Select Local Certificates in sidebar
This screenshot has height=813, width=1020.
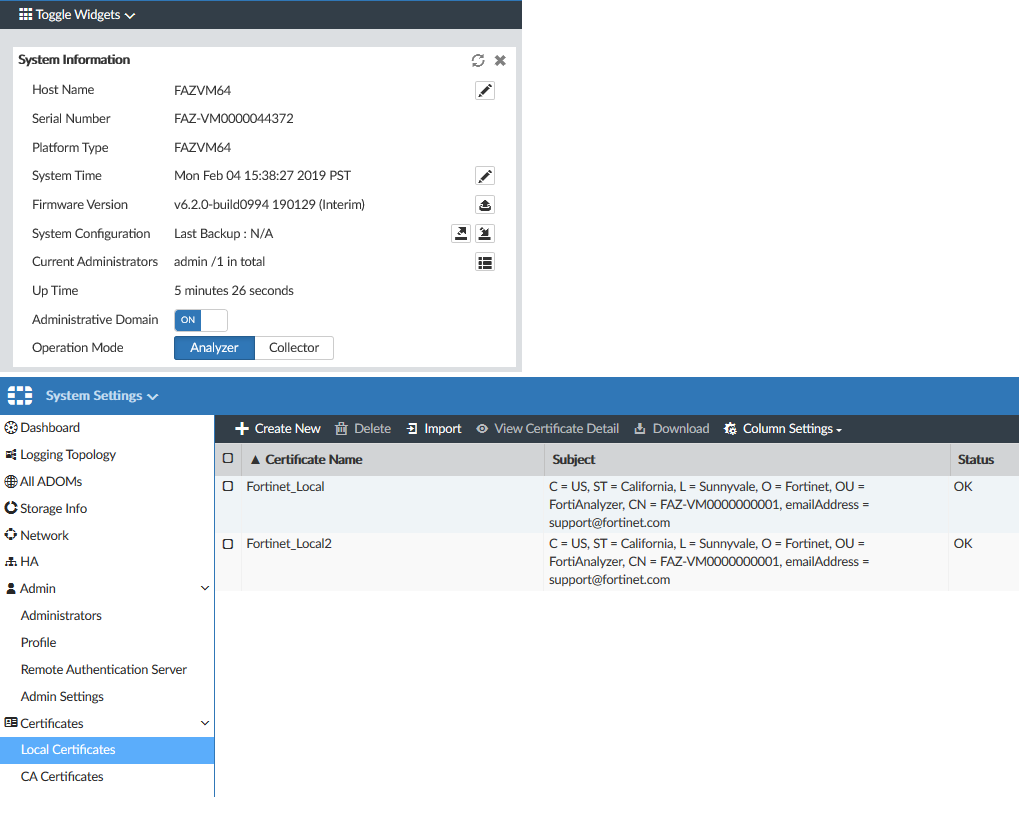tap(107, 750)
